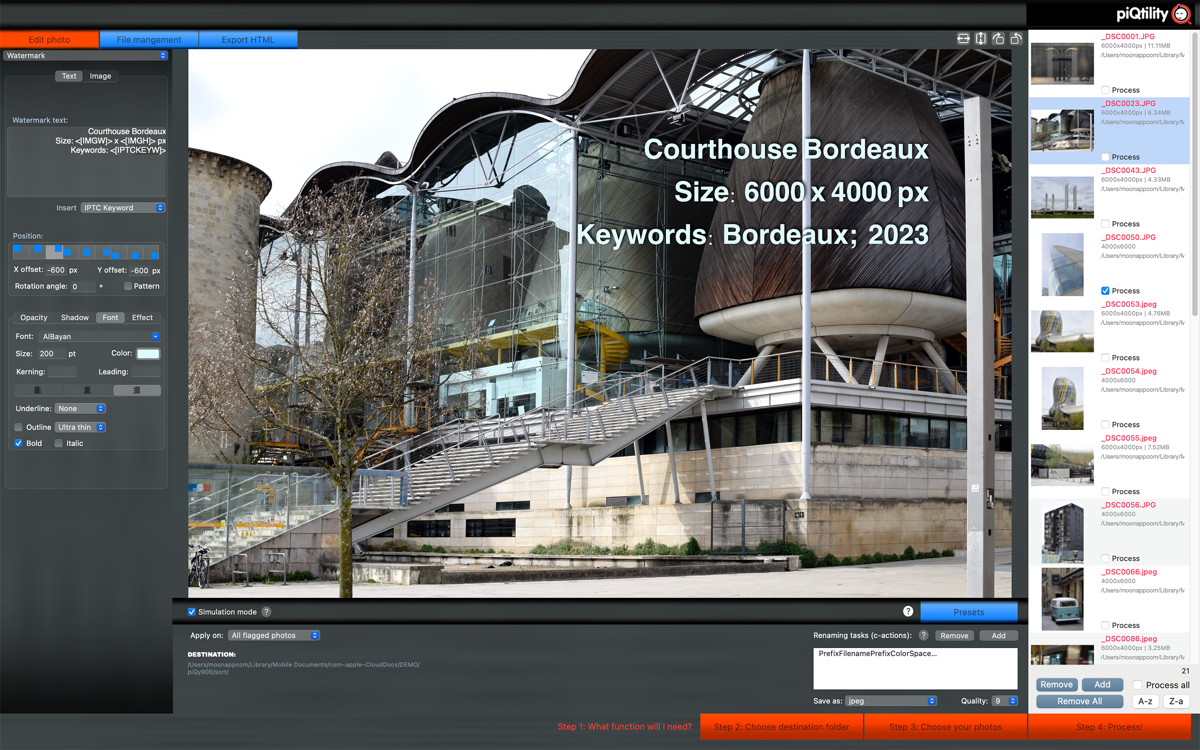Set watermark position to middle-right
The height and width of the screenshot is (750, 1200).
click(103, 252)
